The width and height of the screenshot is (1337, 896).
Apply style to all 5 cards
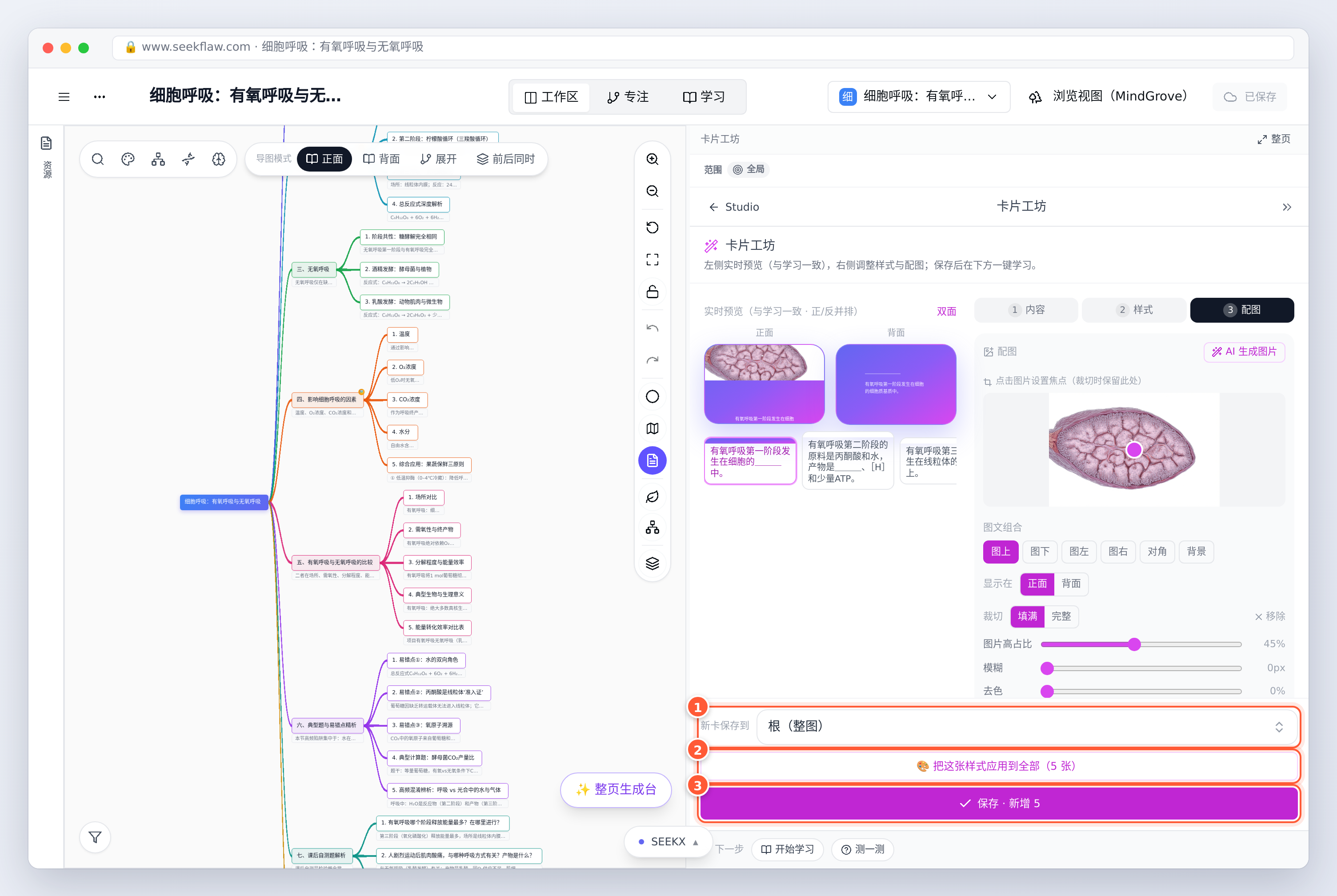999,766
